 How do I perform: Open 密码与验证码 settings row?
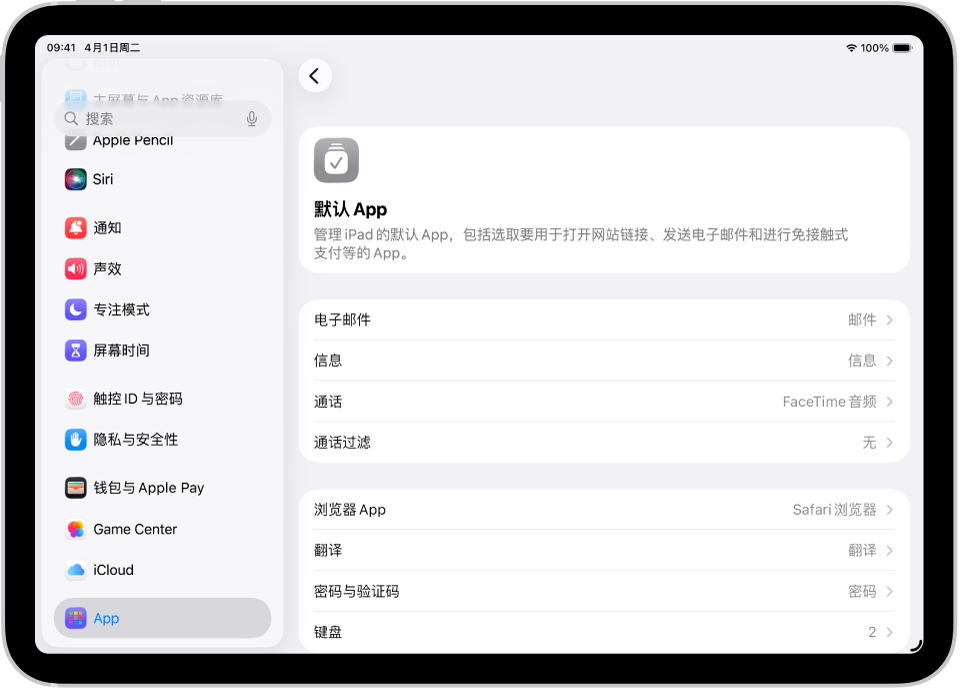coord(603,590)
